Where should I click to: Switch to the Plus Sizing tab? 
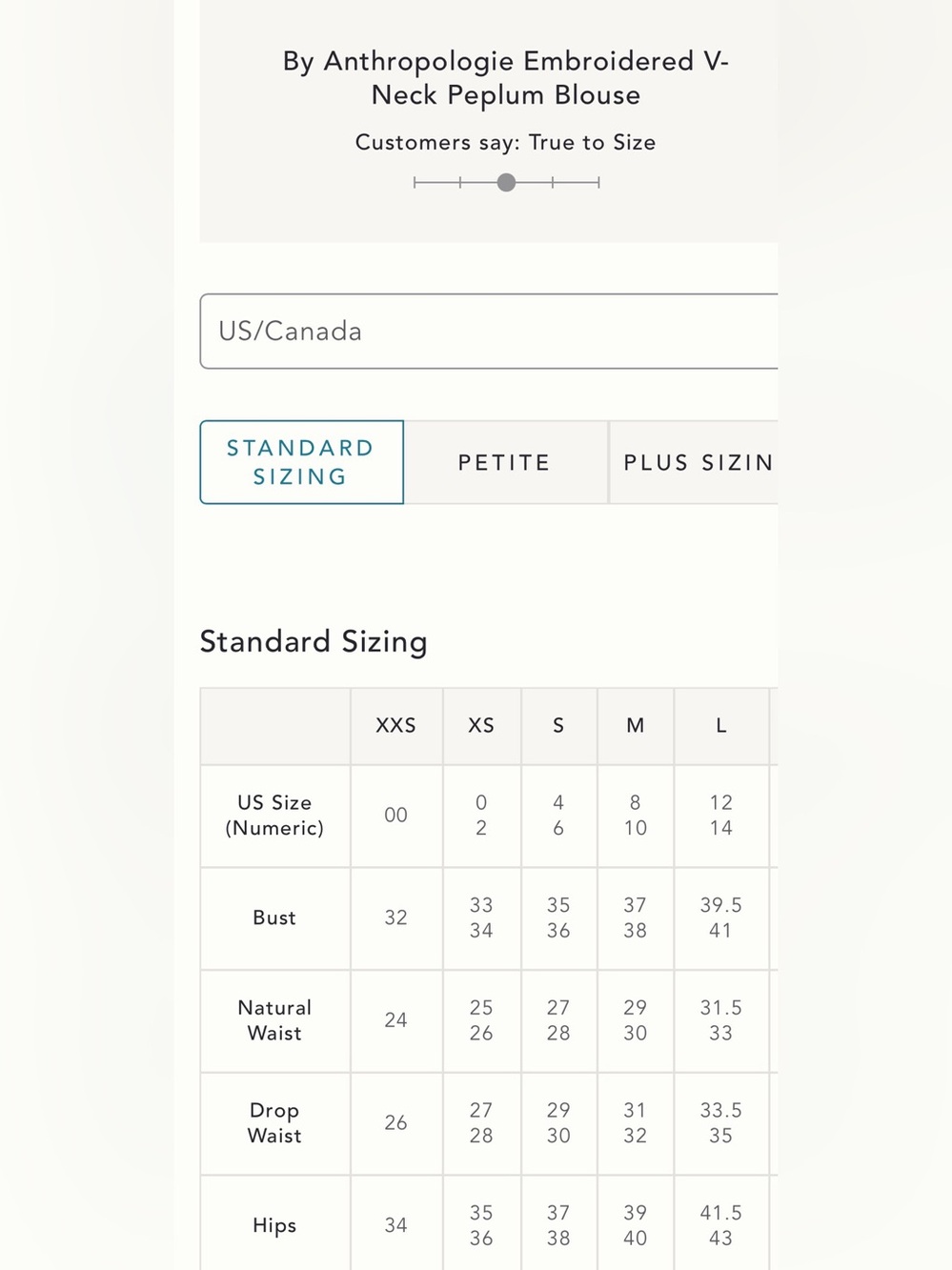pyautogui.click(x=694, y=462)
